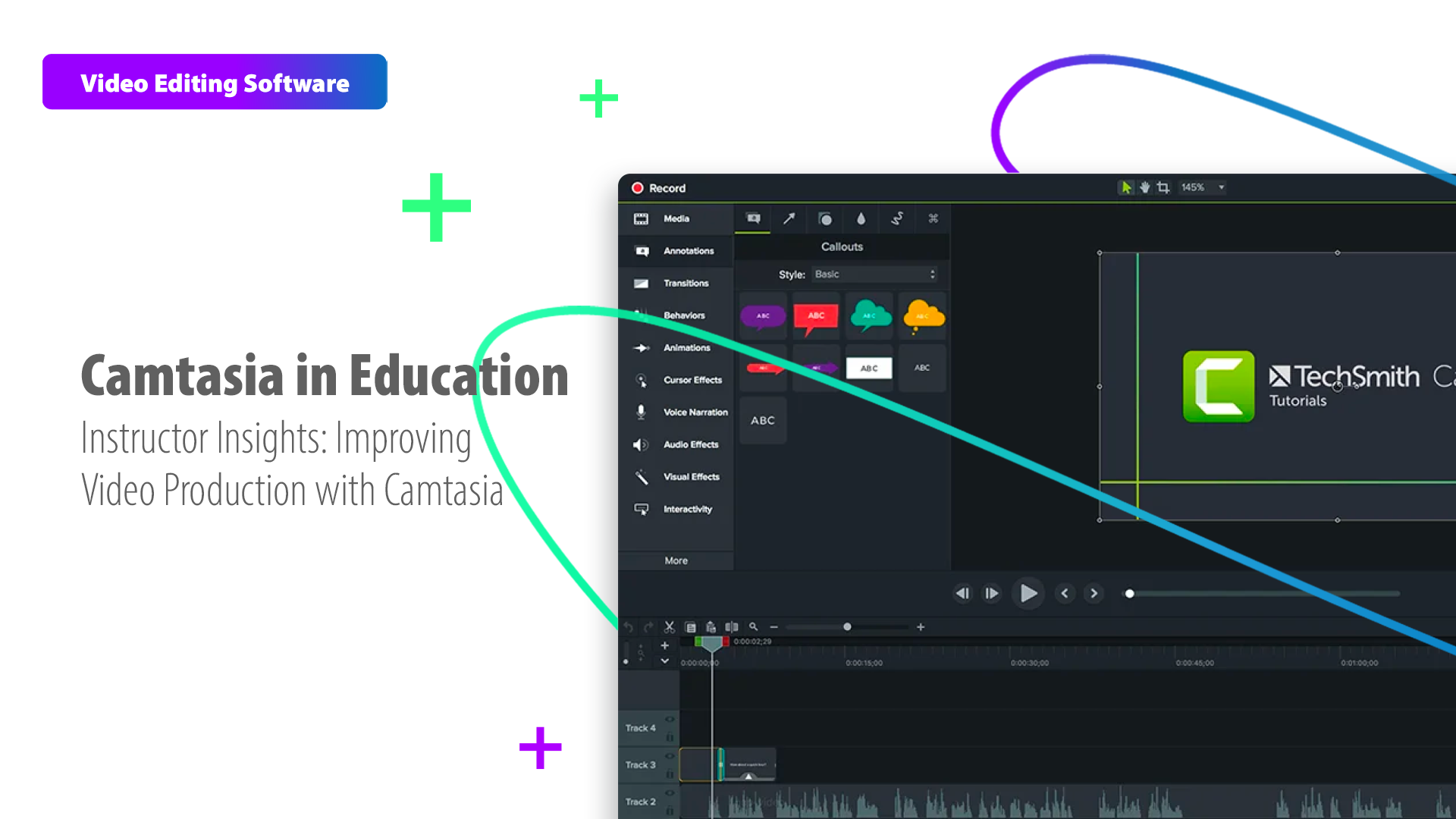
Task: Toggle the Track 3 lock icon
Action: coord(670,774)
